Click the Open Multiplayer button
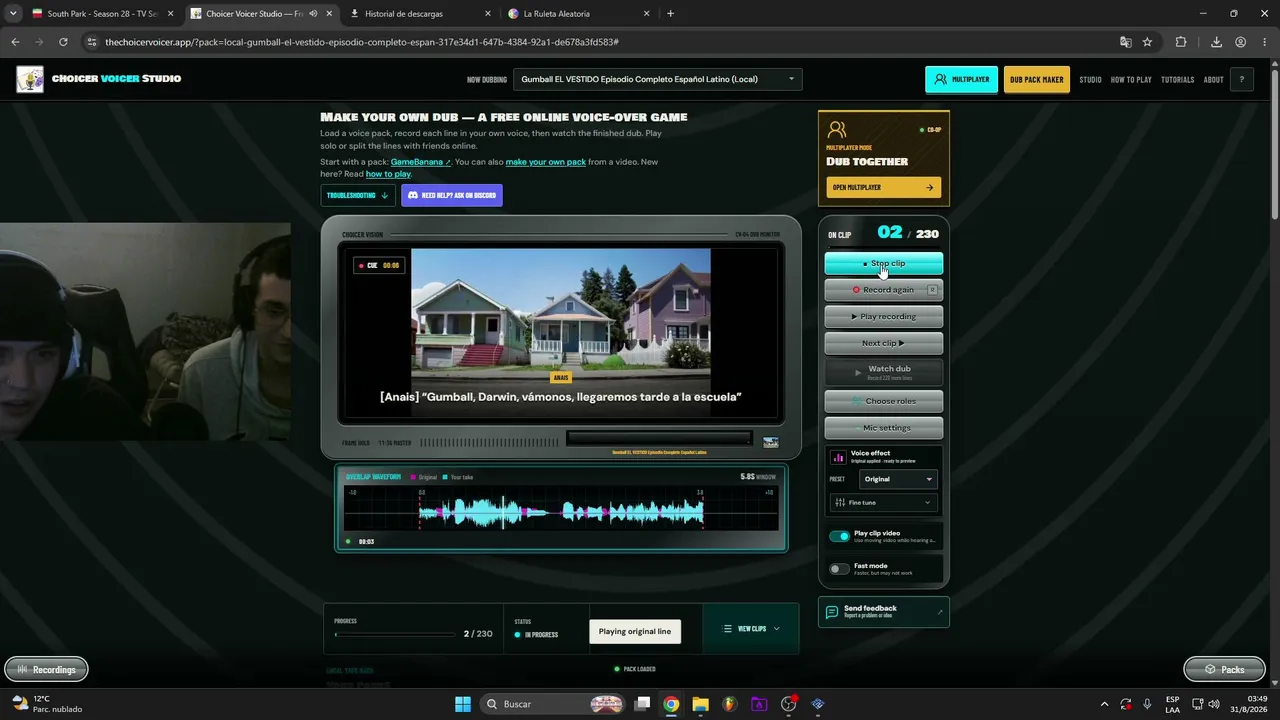 [x=883, y=187]
